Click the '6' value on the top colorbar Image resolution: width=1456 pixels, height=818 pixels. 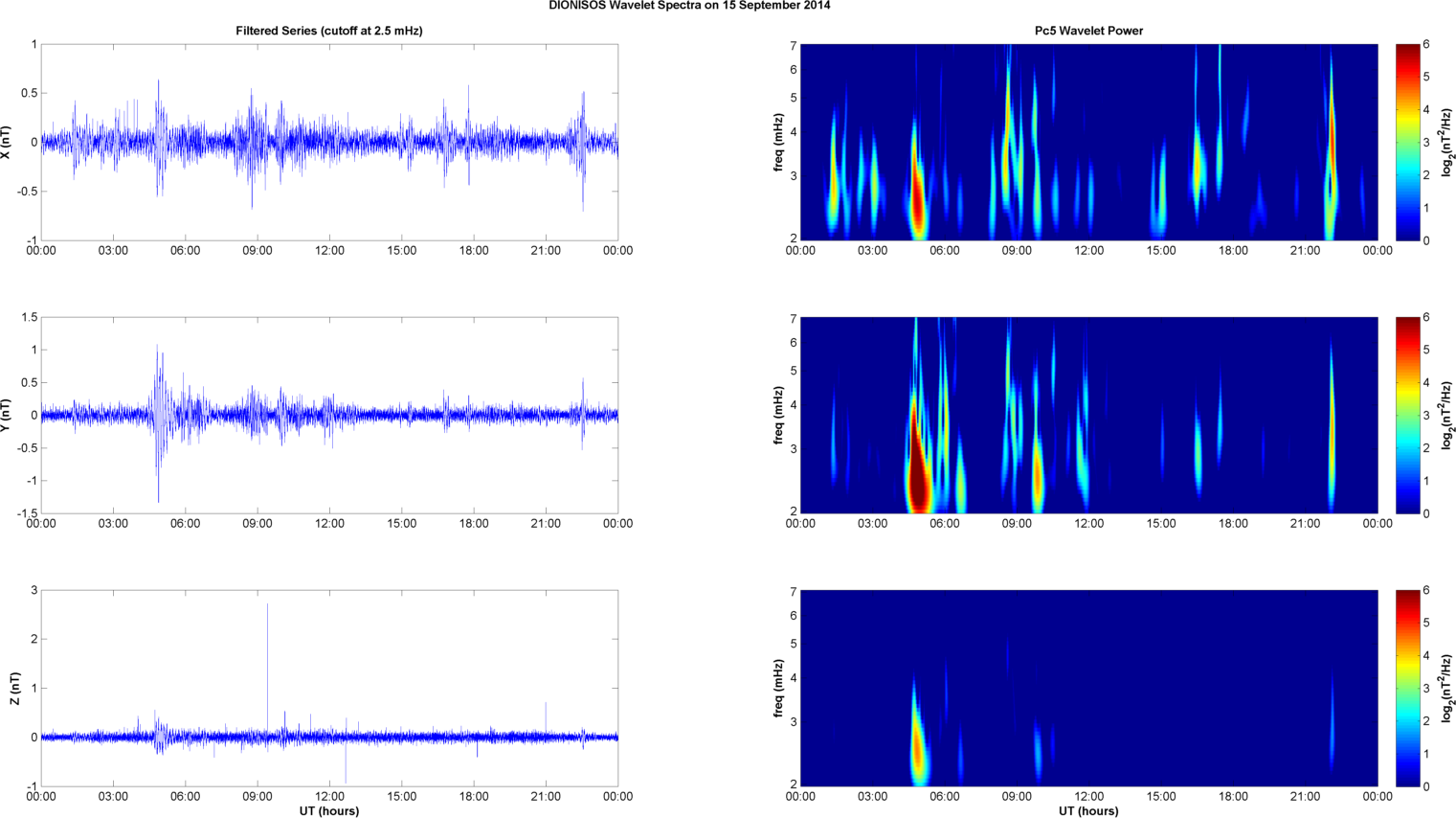point(1426,45)
